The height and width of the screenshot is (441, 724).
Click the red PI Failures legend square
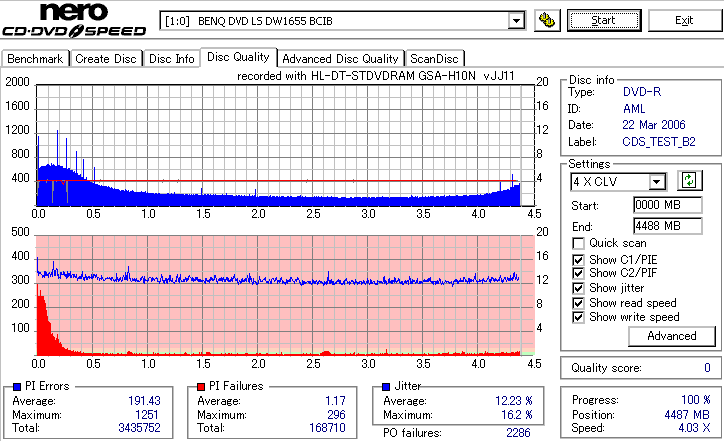(x=201, y=387)
